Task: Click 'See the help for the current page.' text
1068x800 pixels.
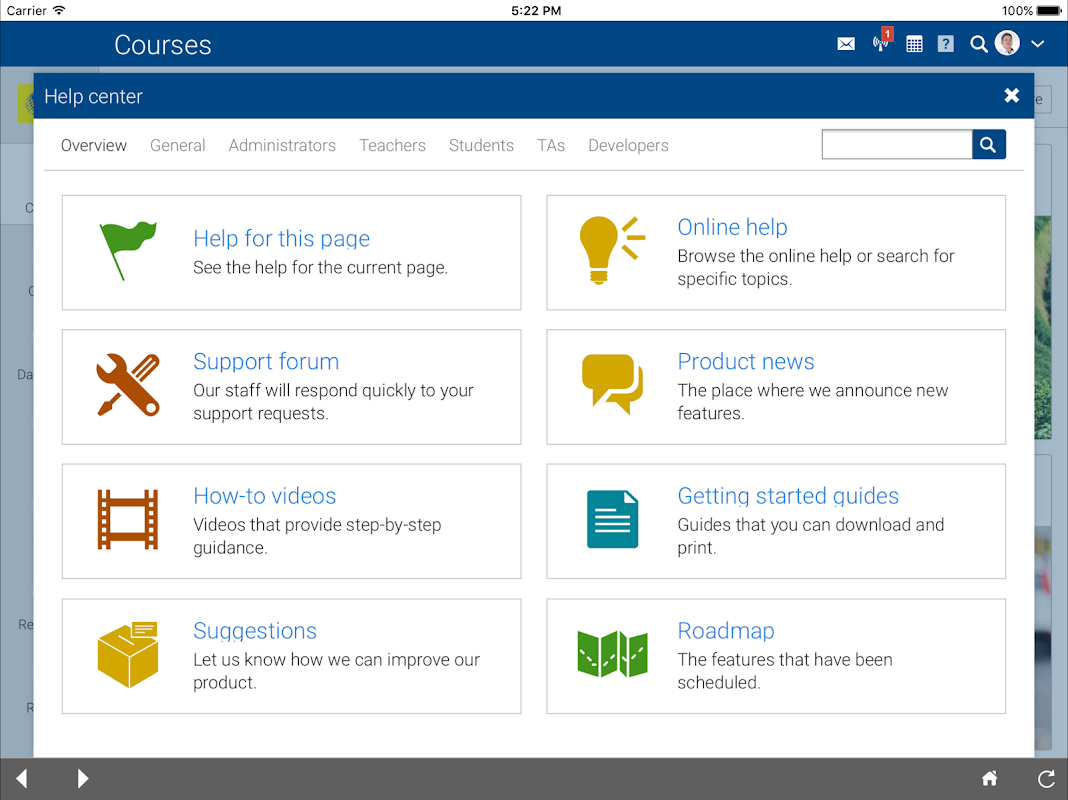Action: (321, 268)
